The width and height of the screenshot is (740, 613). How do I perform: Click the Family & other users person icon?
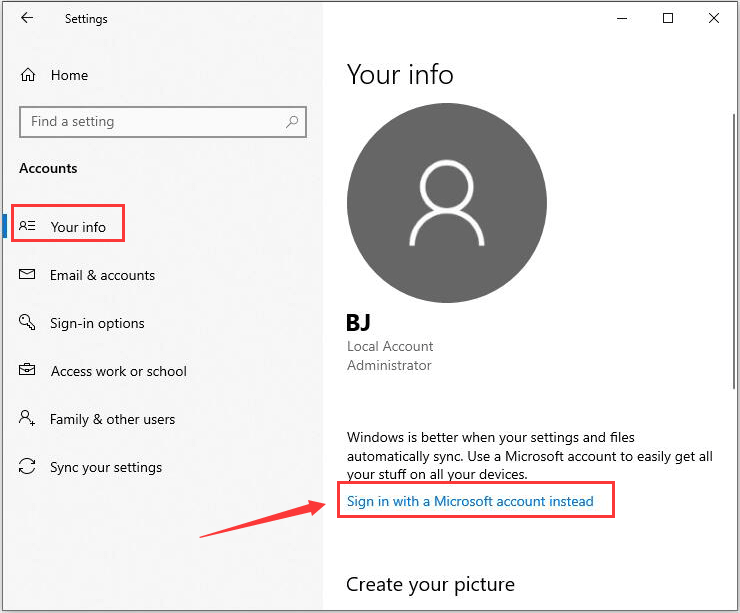(27, 418)
